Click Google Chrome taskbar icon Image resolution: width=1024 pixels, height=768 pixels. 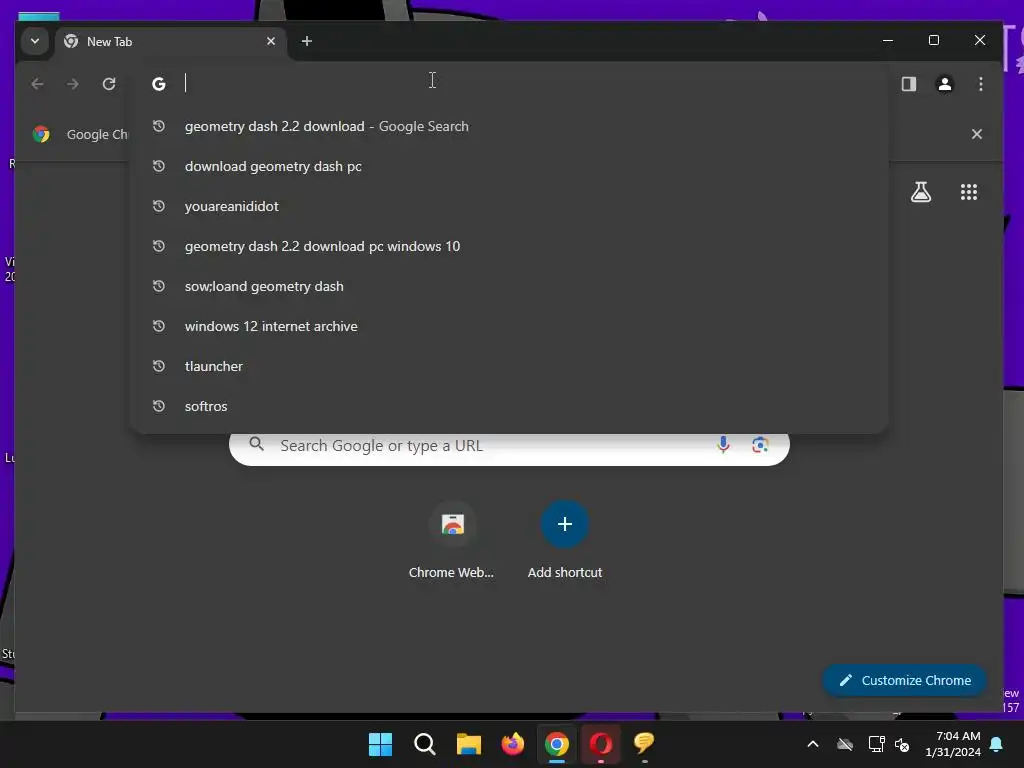557,744
